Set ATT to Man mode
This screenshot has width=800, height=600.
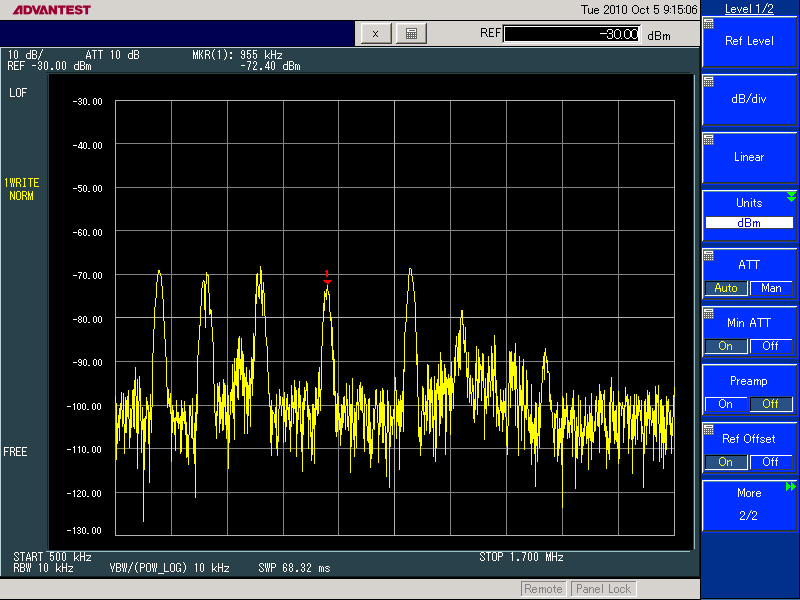pos(771,288)
